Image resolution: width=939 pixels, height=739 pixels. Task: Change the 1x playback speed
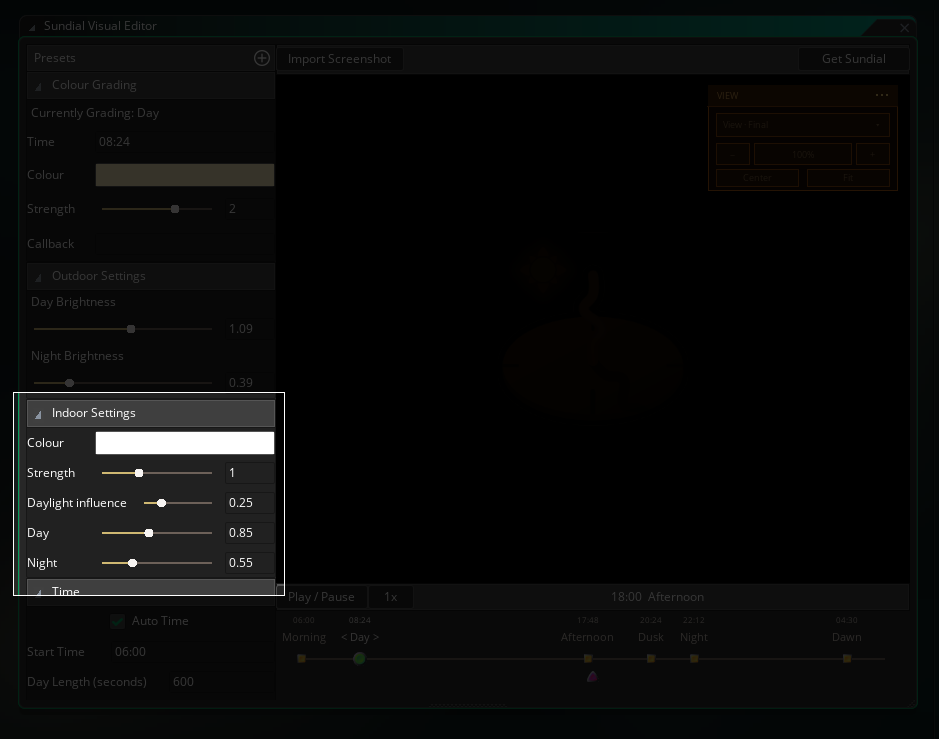(390, 597)
